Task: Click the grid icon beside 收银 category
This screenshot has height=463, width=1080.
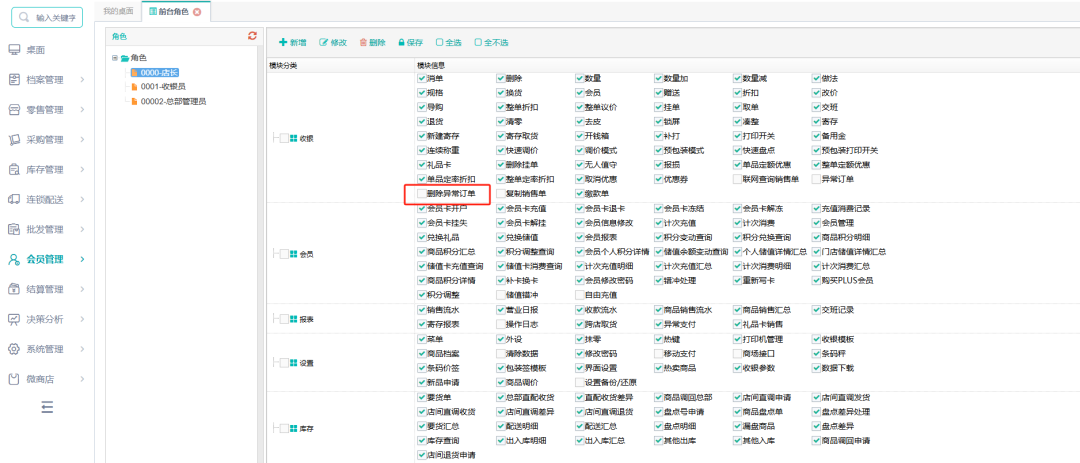Action: pyautogui.click(x=293, y=138)
